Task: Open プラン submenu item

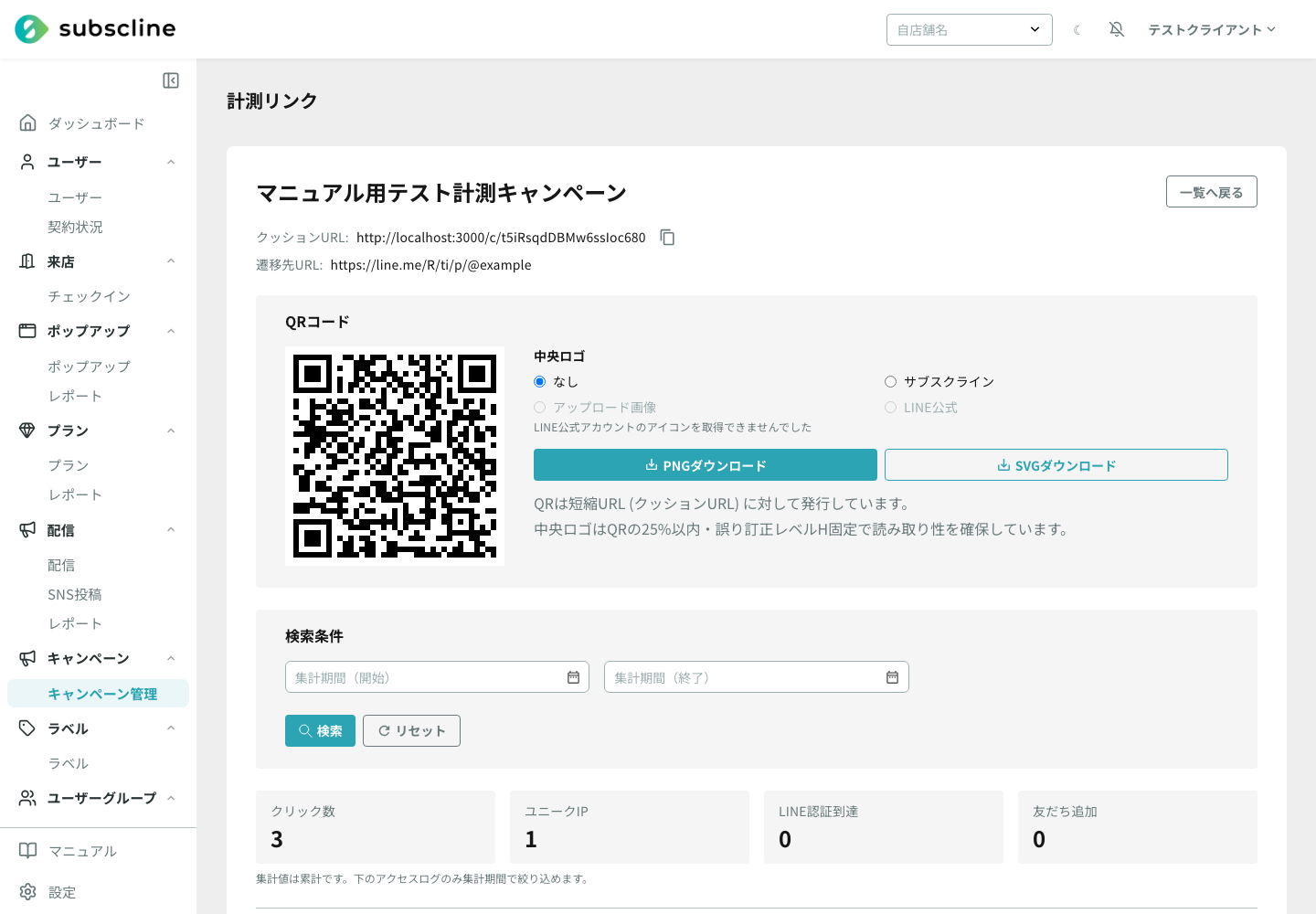Action: coord(69,465)
